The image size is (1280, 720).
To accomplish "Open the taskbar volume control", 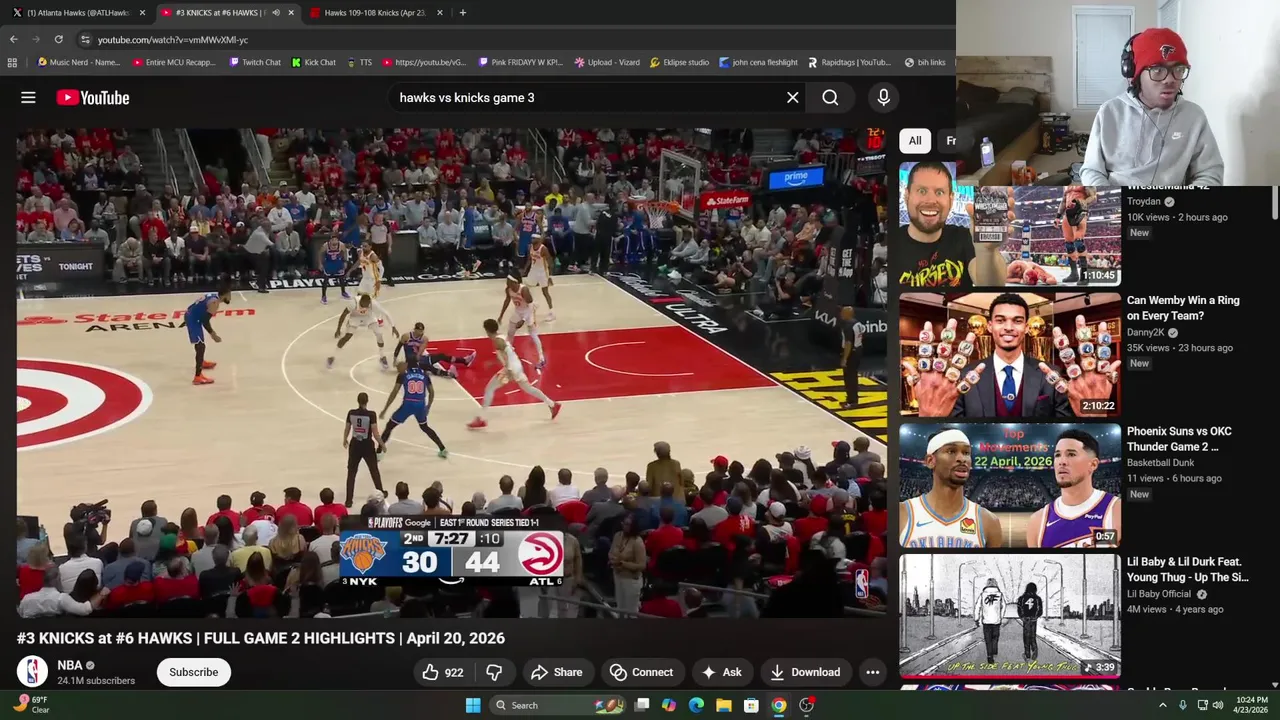I will click(x=1217, y=705).
